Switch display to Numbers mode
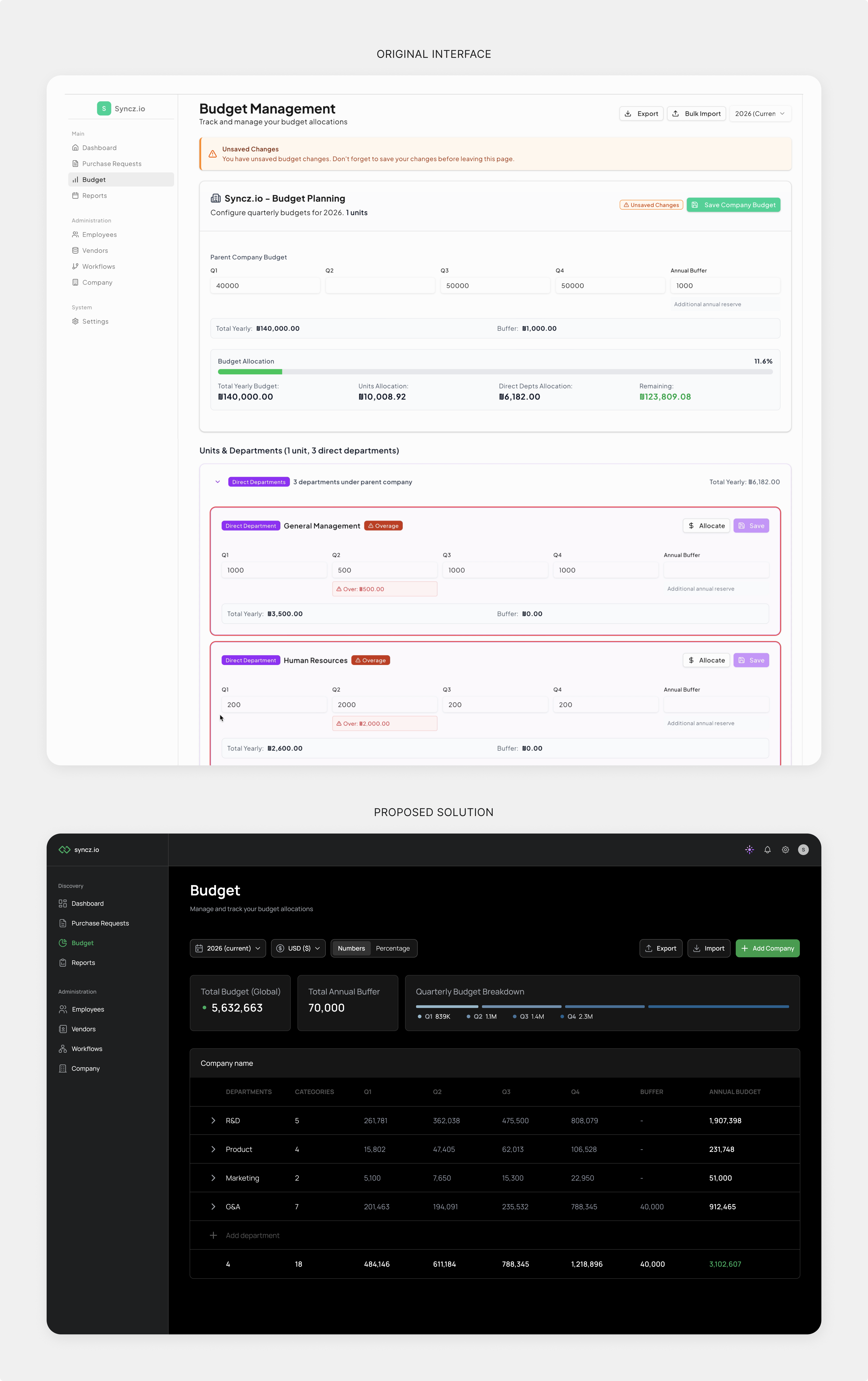The image size is (868, 1381). (x=352, y=949)
